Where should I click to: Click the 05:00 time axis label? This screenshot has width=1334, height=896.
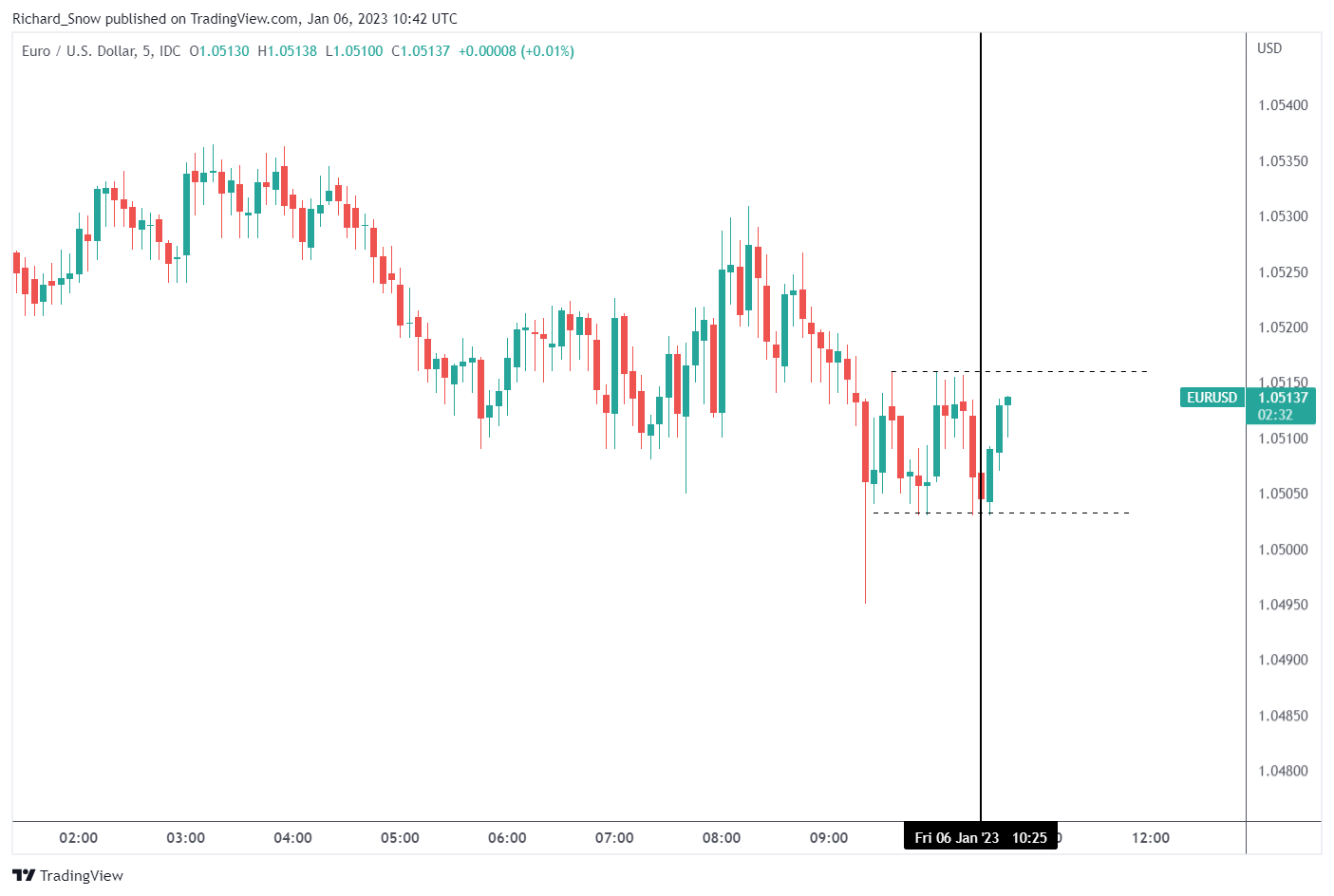pyautogui.click(x=400, y=838)
